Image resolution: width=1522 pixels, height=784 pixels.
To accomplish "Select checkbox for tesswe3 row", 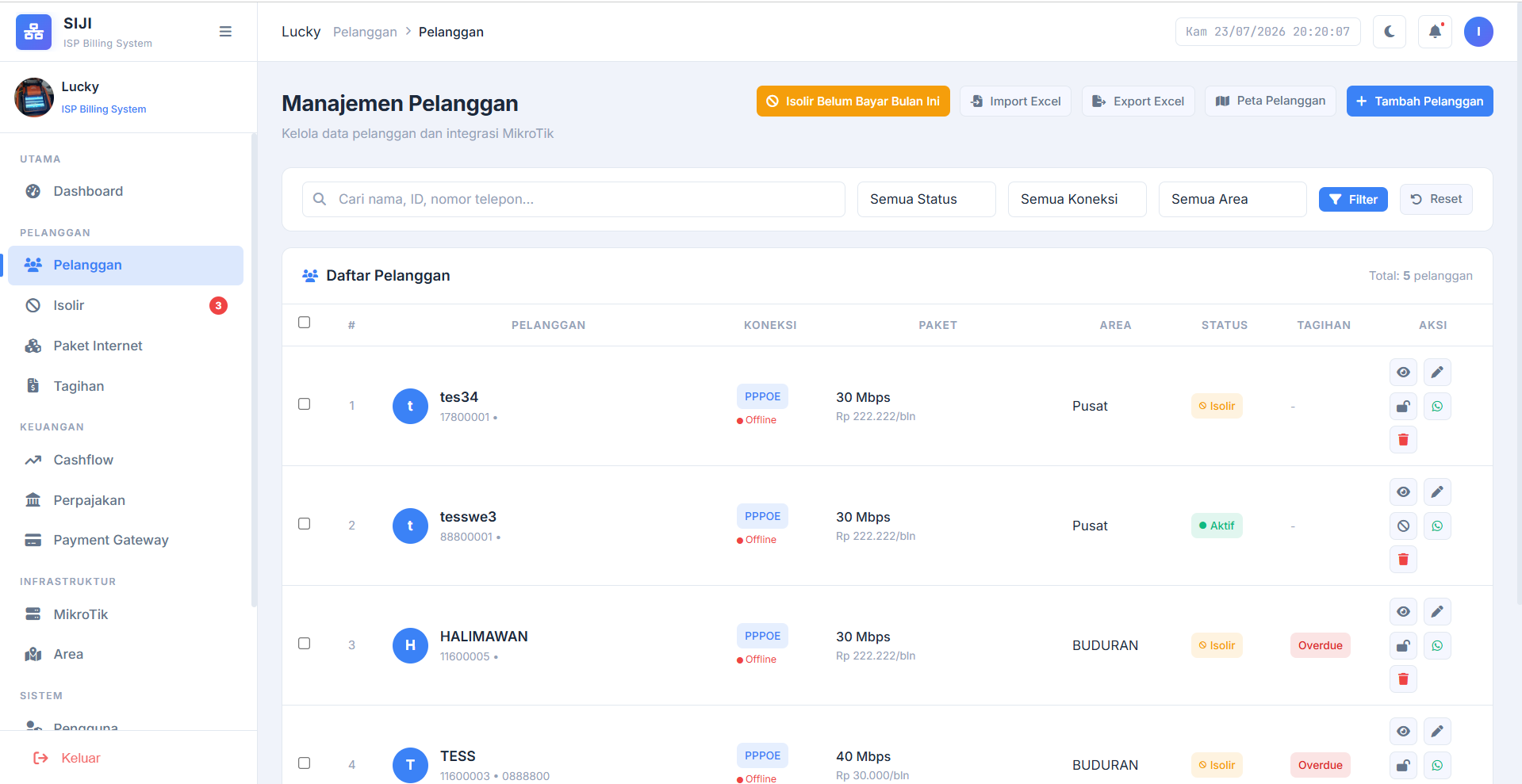I will [x=304, y=524].
